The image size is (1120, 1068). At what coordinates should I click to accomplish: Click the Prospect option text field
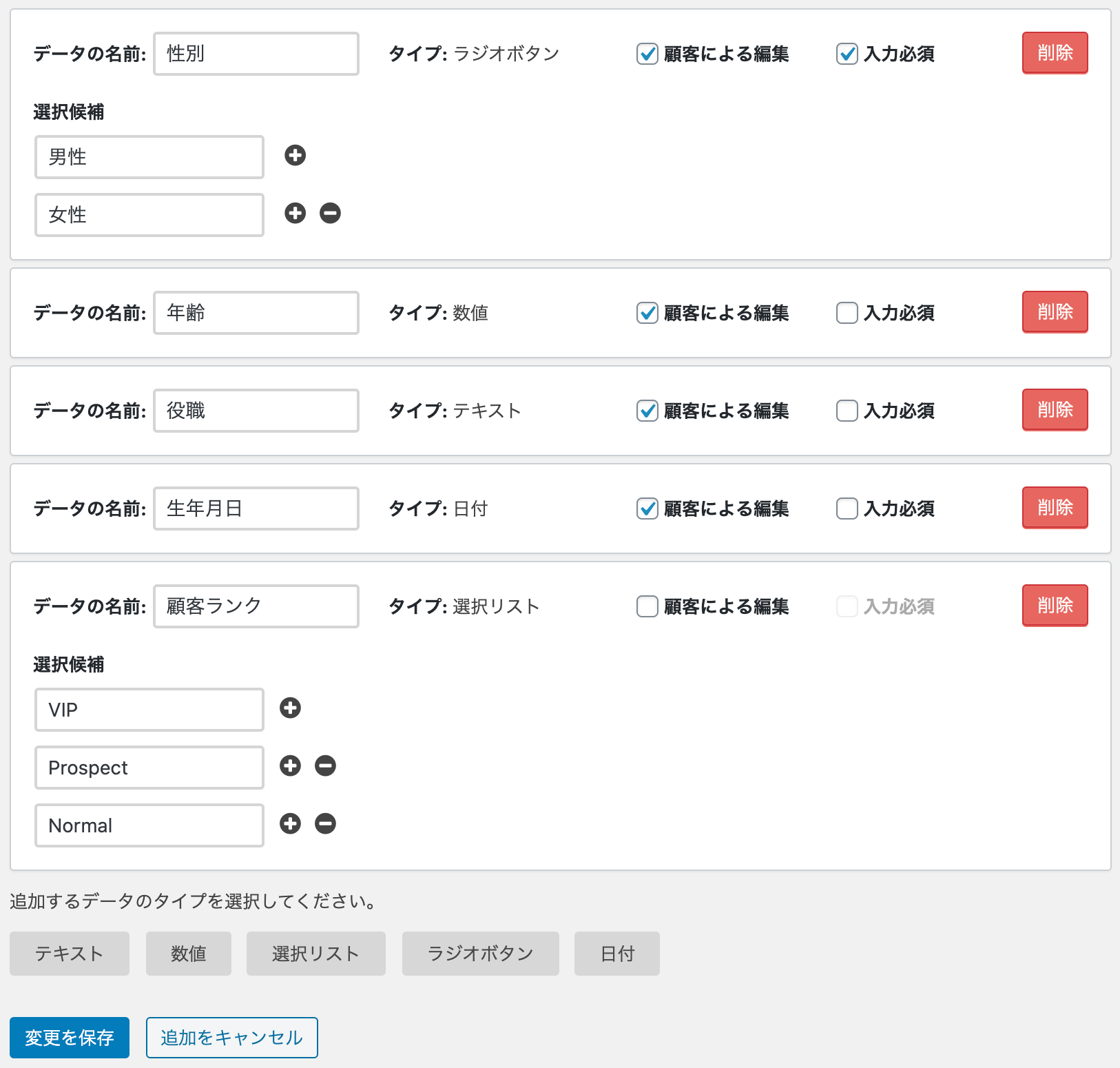[x=149, y=768]
